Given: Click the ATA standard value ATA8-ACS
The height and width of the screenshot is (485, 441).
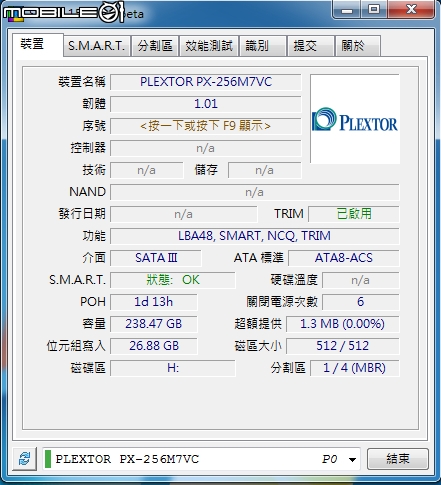Looking at the screenshot, I should pyautogui.click(x=344, y=258).
